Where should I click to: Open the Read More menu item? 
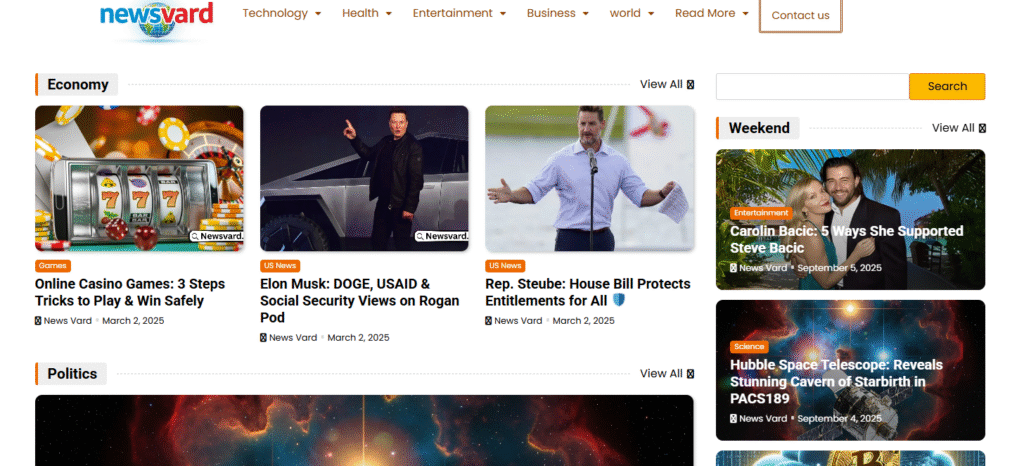coord(705,13)
